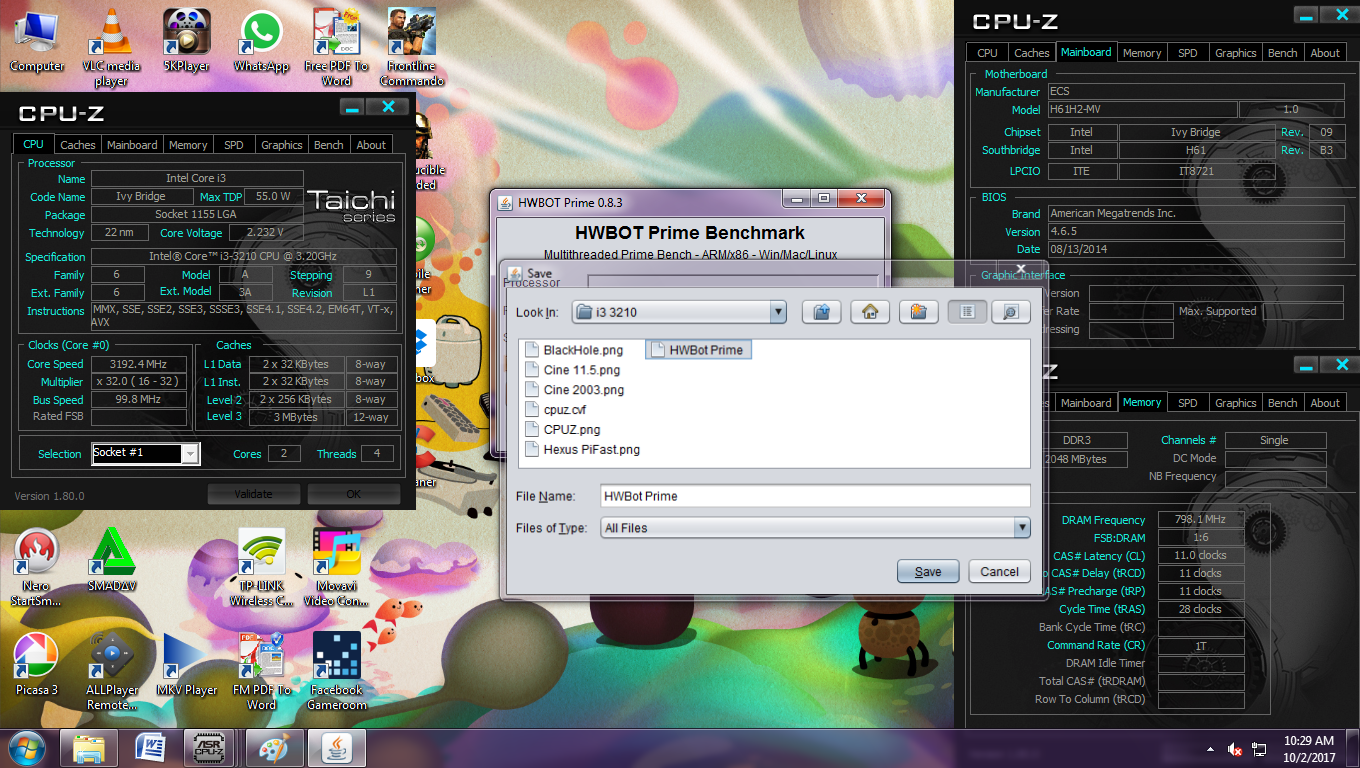Select cpuz.cvf in the file list

(555, 410)
